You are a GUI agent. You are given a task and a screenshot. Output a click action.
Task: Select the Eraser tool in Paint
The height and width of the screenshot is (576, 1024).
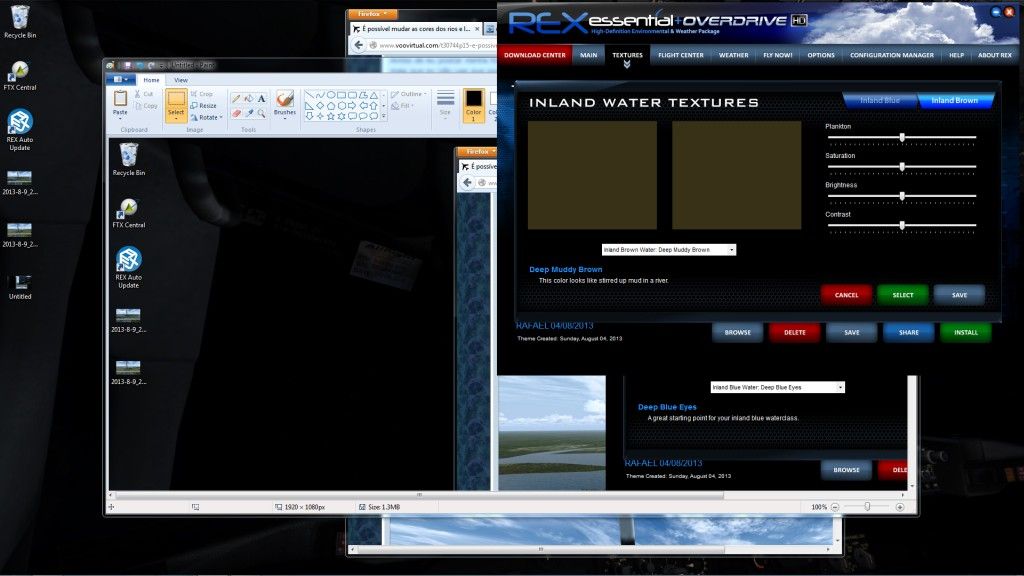coord(236,113)
